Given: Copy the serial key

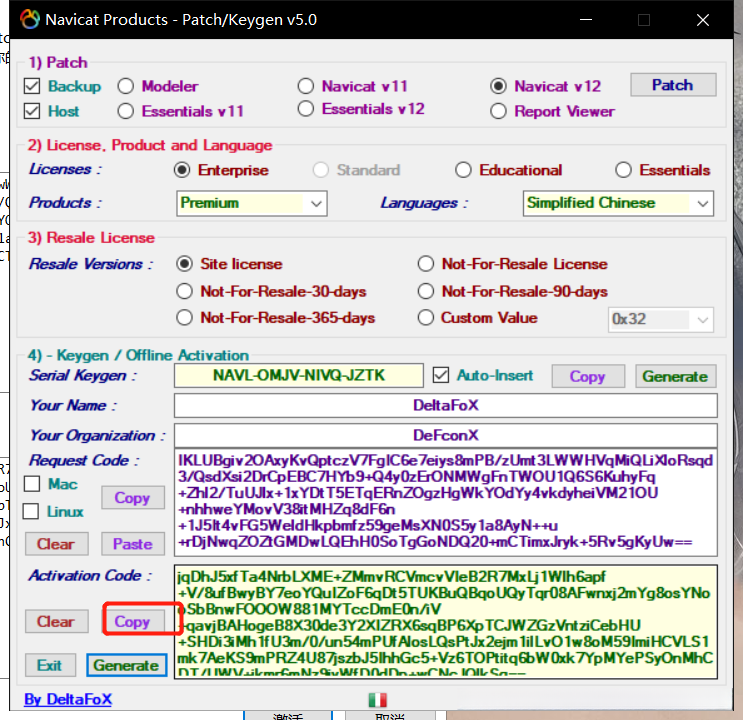Looking at the screenshot, I should [x=588, y=376].
